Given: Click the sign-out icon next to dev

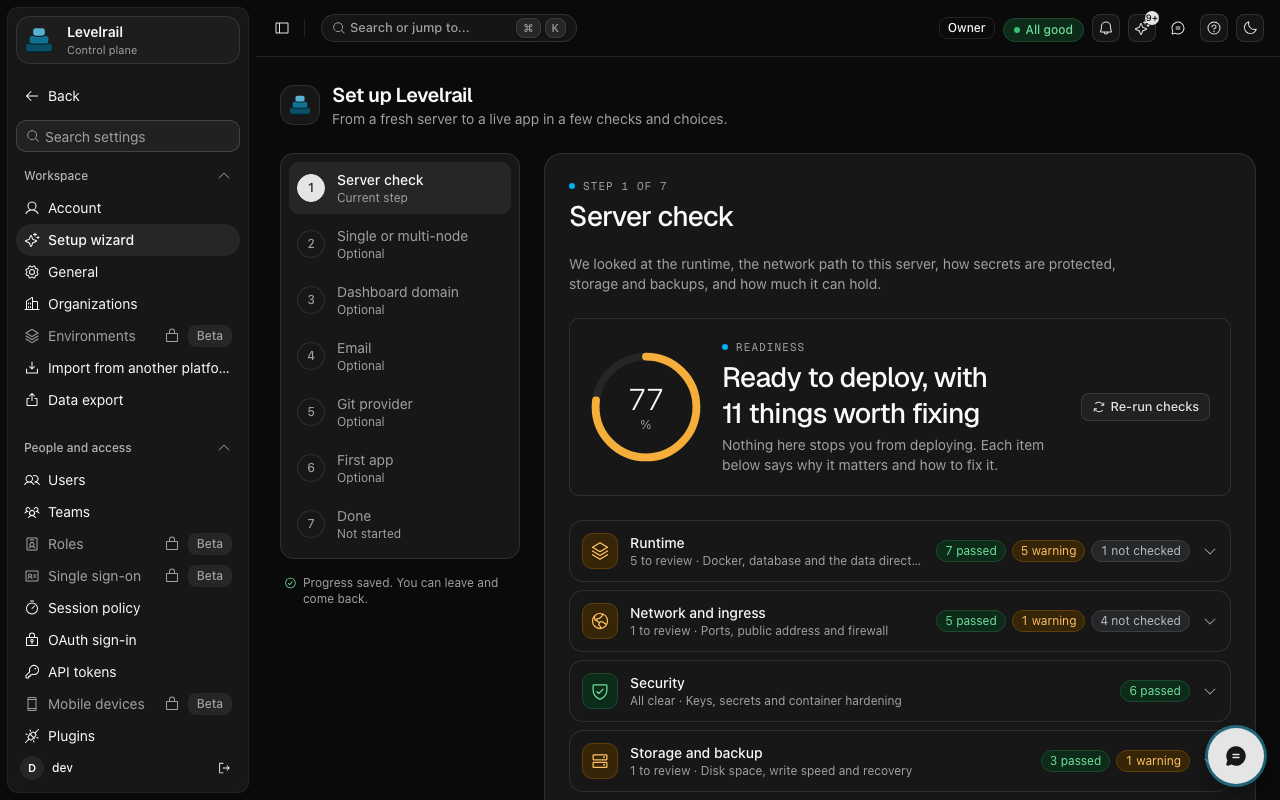Looking at the screenshot, I should pyautogui.click(x=224, y=768).
